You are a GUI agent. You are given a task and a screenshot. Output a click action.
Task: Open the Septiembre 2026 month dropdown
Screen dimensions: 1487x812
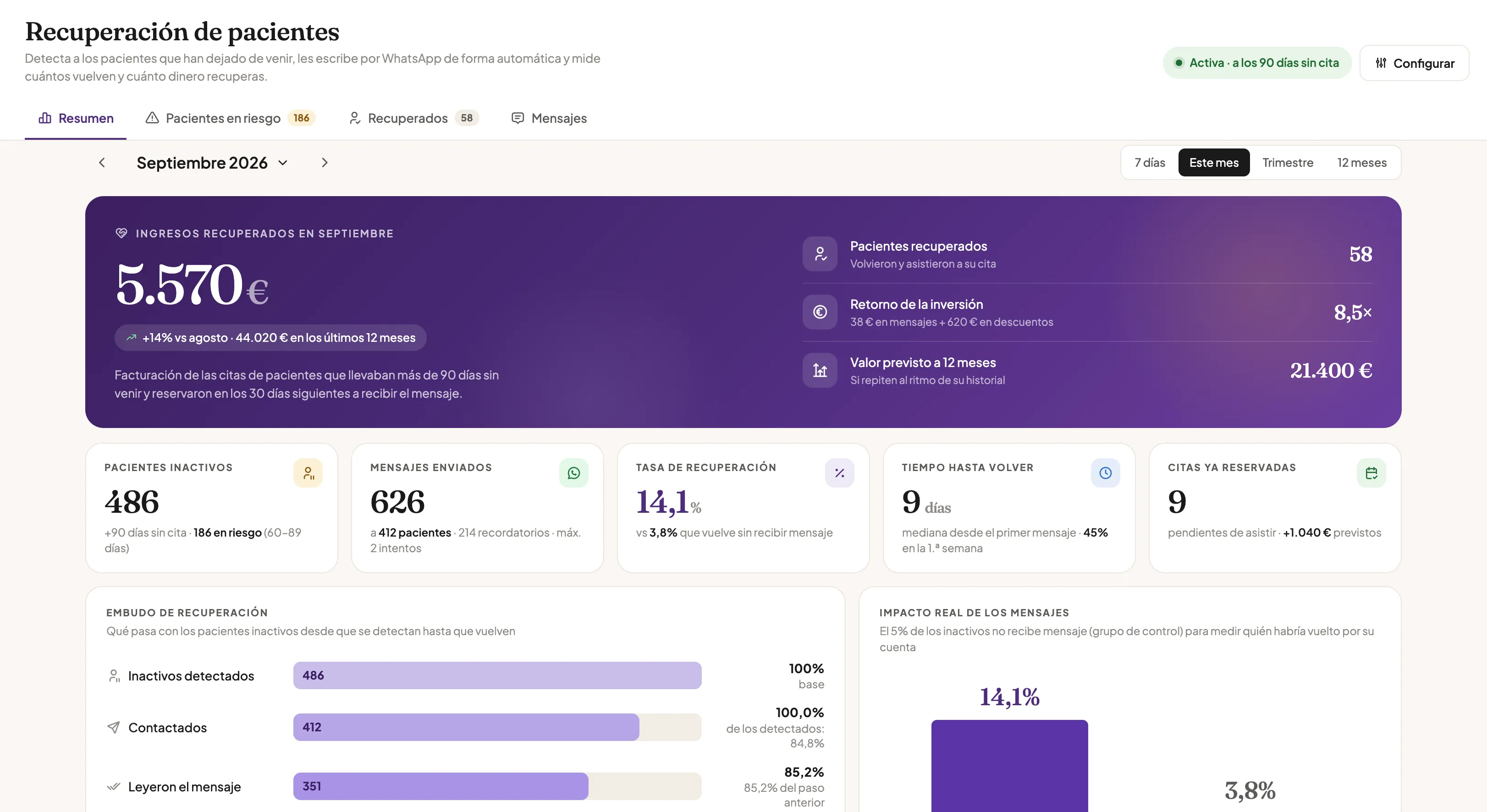[212, 163]
